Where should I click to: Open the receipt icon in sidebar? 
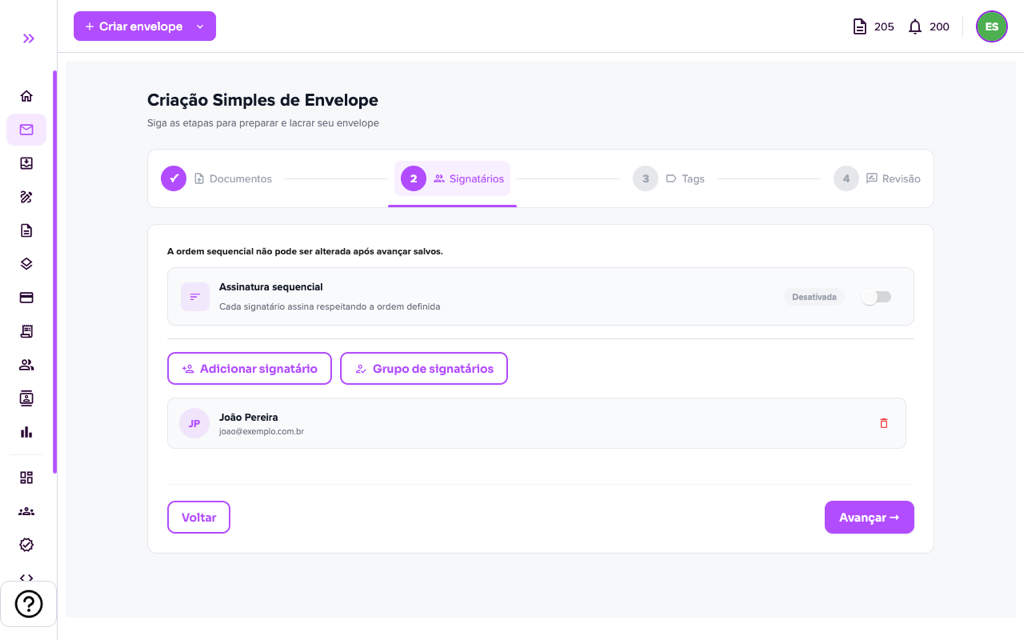(26, 331)
